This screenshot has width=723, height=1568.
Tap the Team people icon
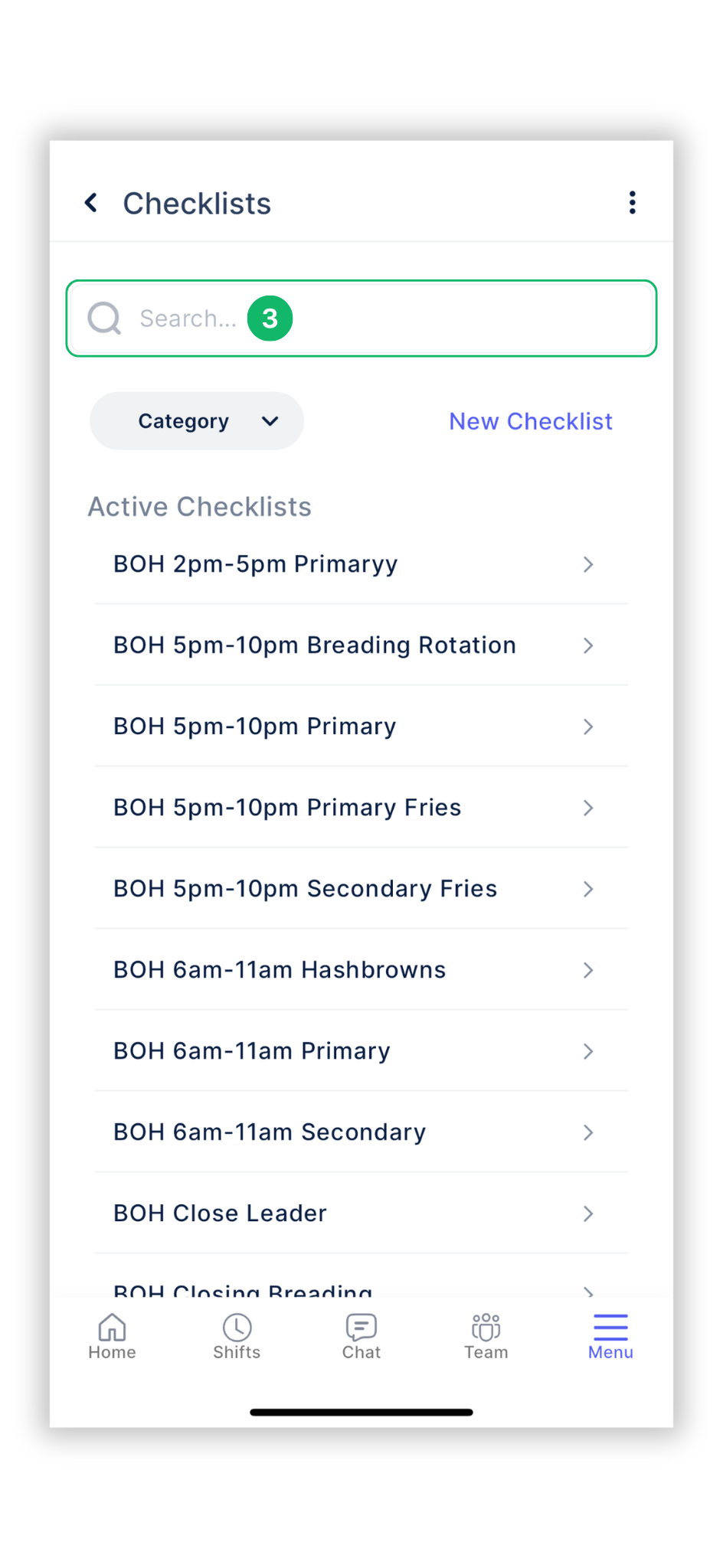pyautogui.click(x=486, y=1327)
